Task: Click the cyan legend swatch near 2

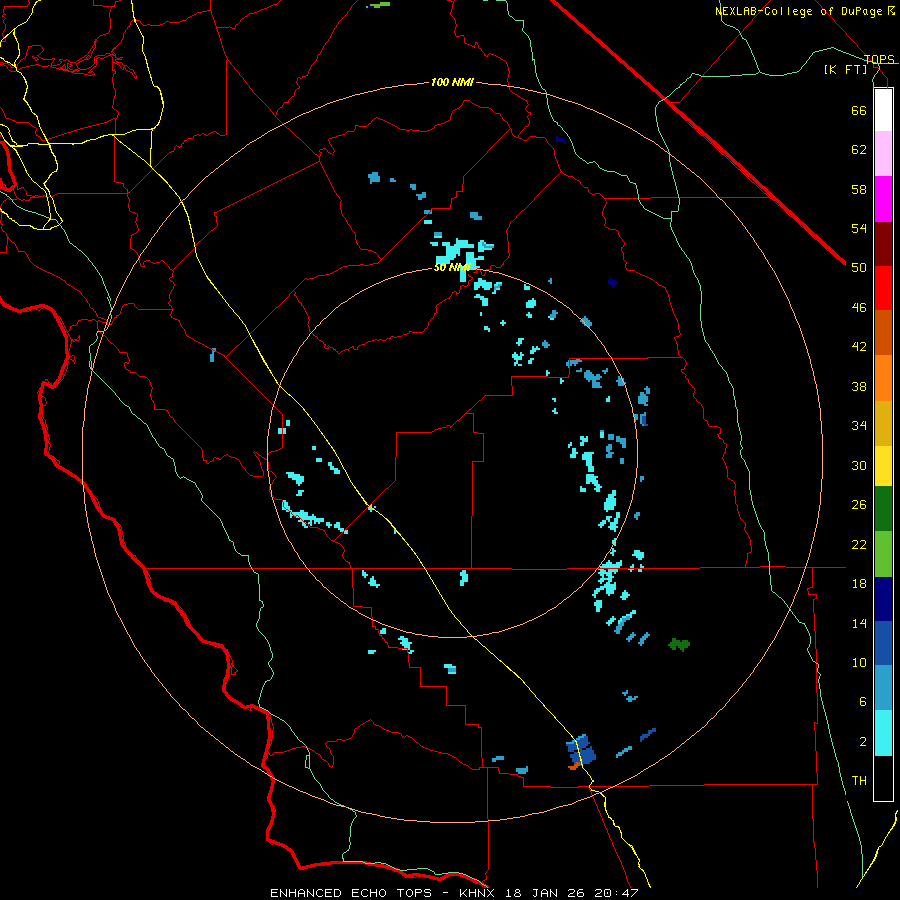Action: 883,733
